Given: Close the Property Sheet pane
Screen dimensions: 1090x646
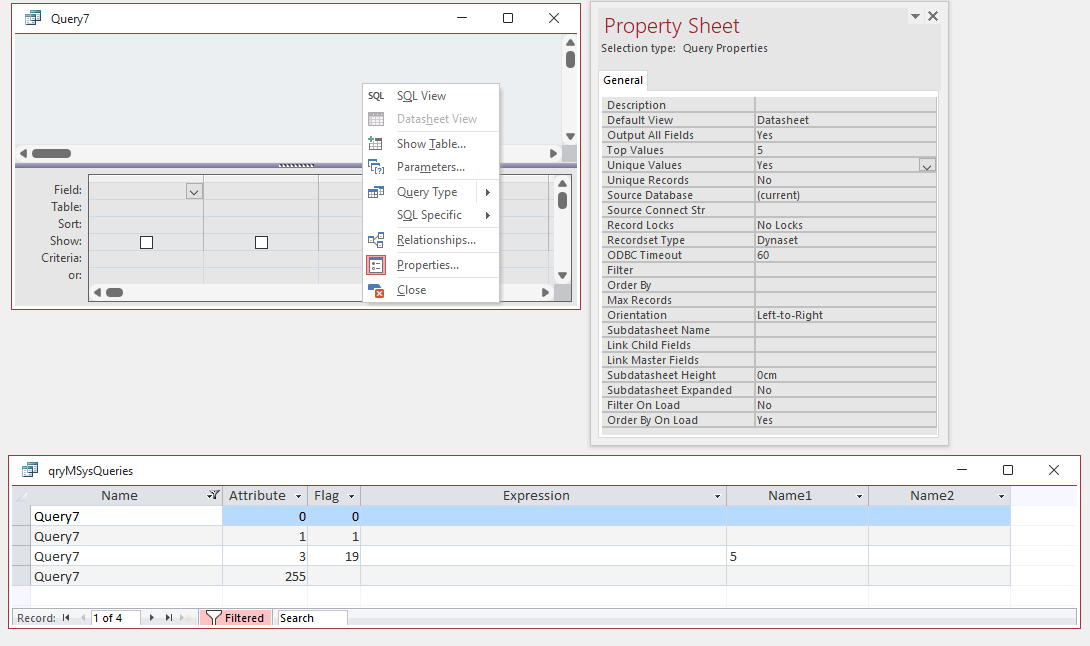Looking at the screenshot, I should (933, 16).
